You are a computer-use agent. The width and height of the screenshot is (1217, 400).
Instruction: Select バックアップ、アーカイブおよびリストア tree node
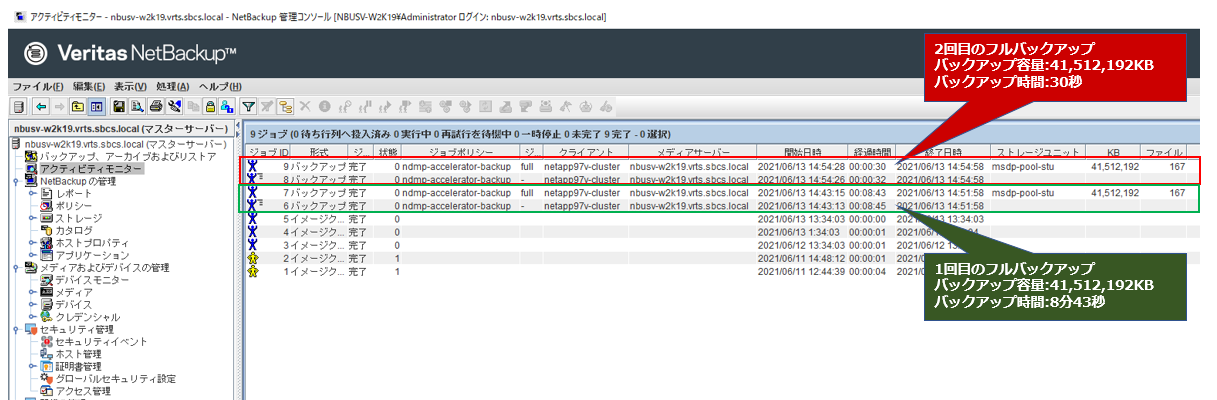coord(127,157)
